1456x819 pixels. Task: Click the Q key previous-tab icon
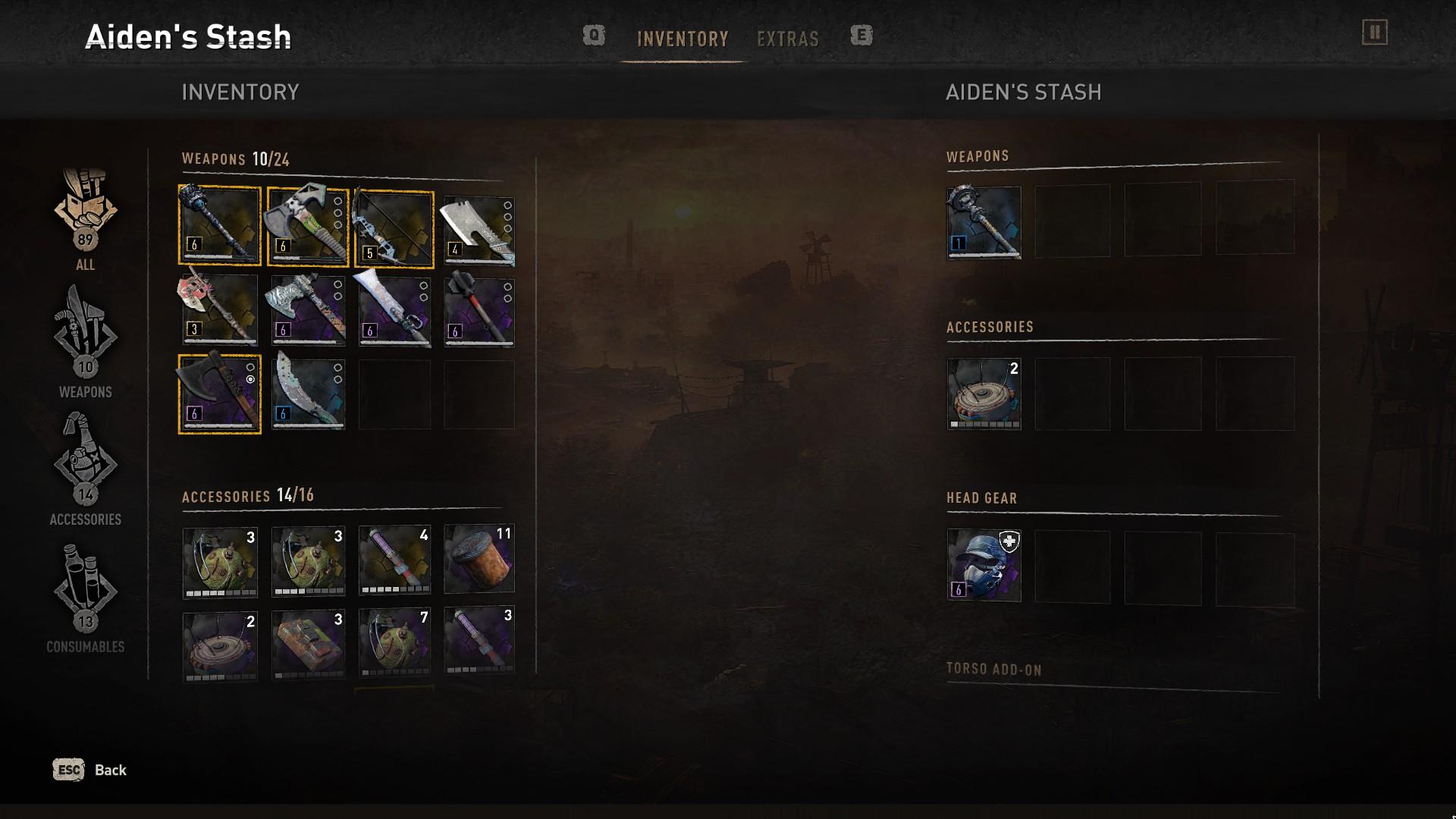tap(594, 36)
